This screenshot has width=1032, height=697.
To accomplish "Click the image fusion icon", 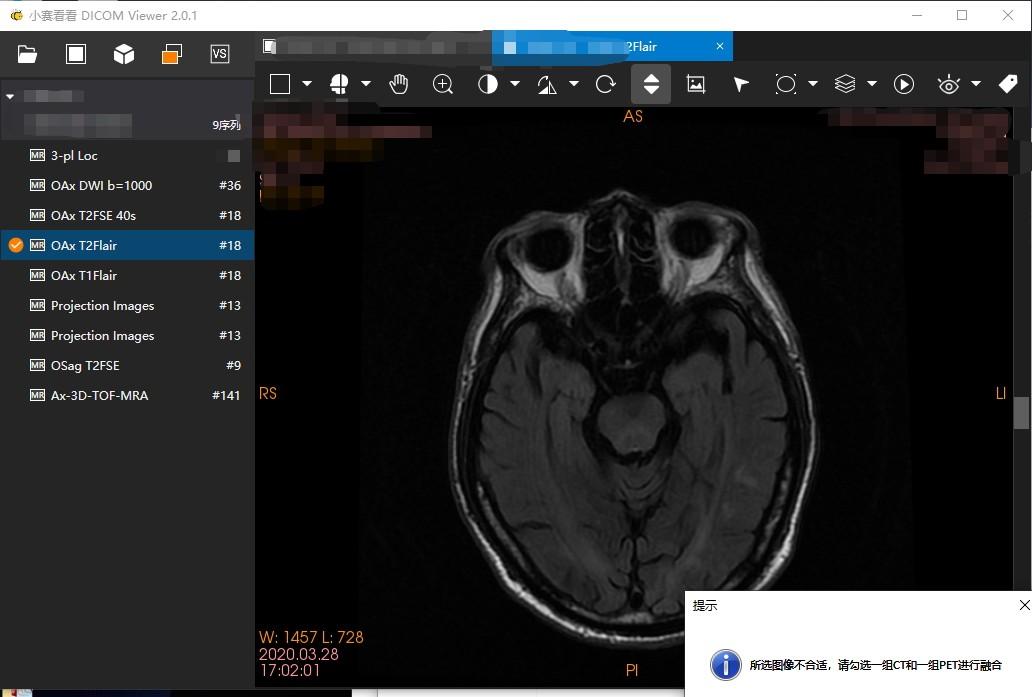I will (171, 54).
